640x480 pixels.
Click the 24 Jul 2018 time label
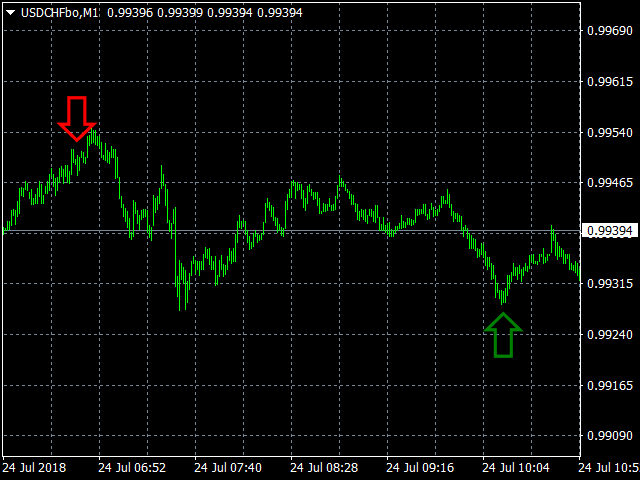pos(34,468)
